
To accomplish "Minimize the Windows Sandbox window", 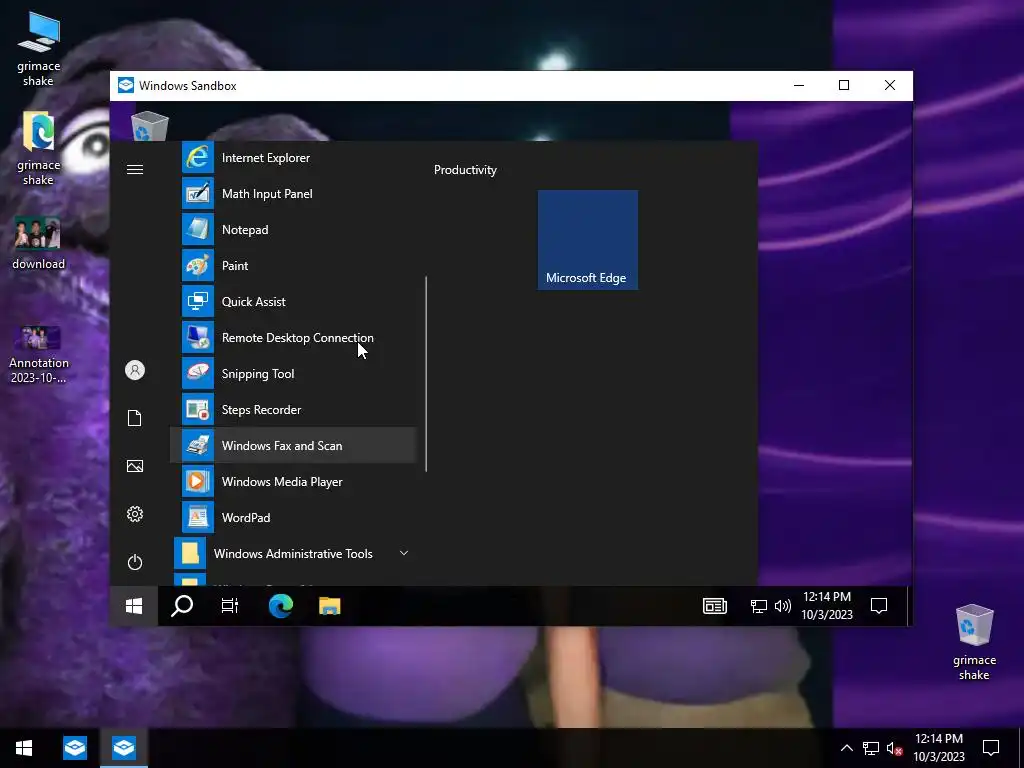I will click(799, 86).
